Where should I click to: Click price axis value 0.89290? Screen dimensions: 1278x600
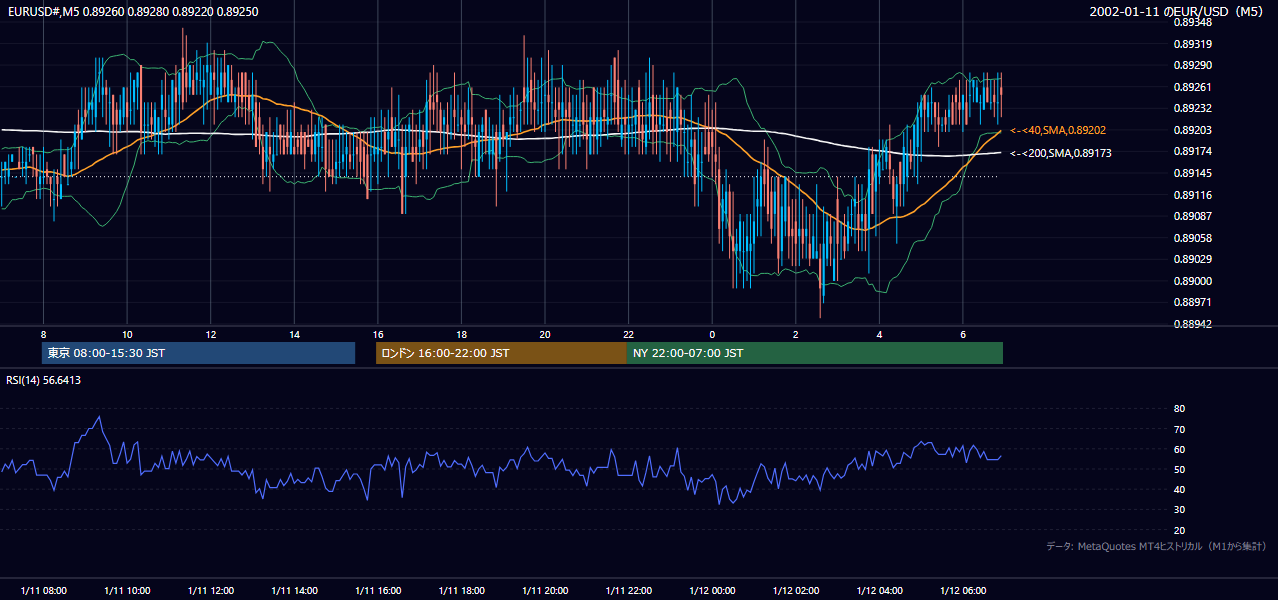pos(1193,65)
